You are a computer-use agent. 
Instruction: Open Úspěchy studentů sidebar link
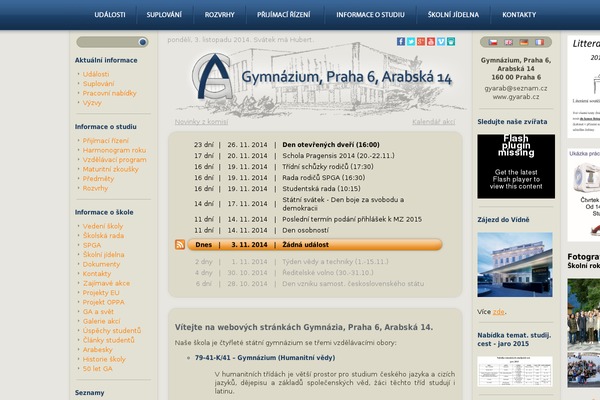[112, 331]
